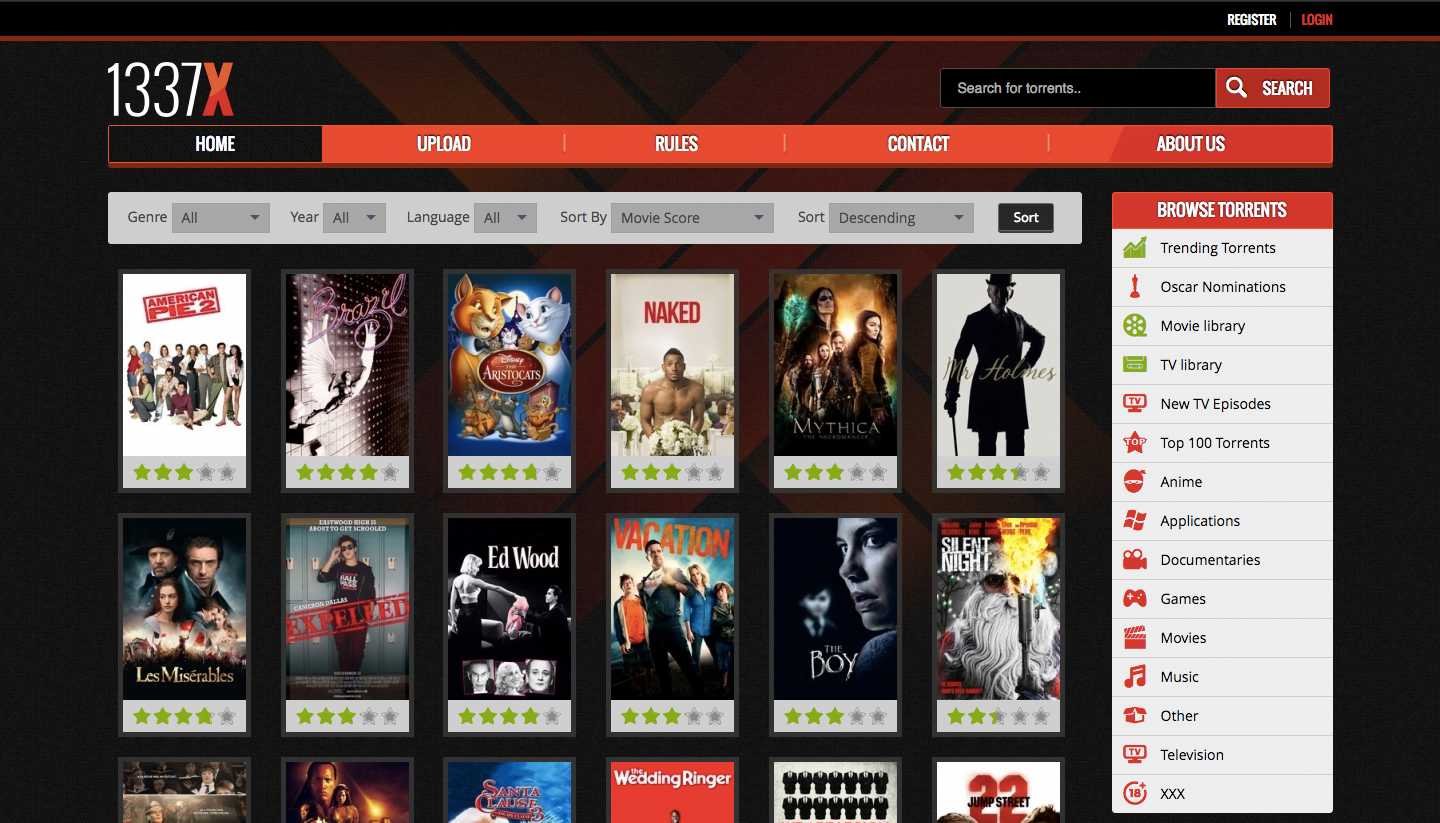This screenshot has width=1440, height=823.
Task: Open the Language dropdown
Action: point(506,218)
